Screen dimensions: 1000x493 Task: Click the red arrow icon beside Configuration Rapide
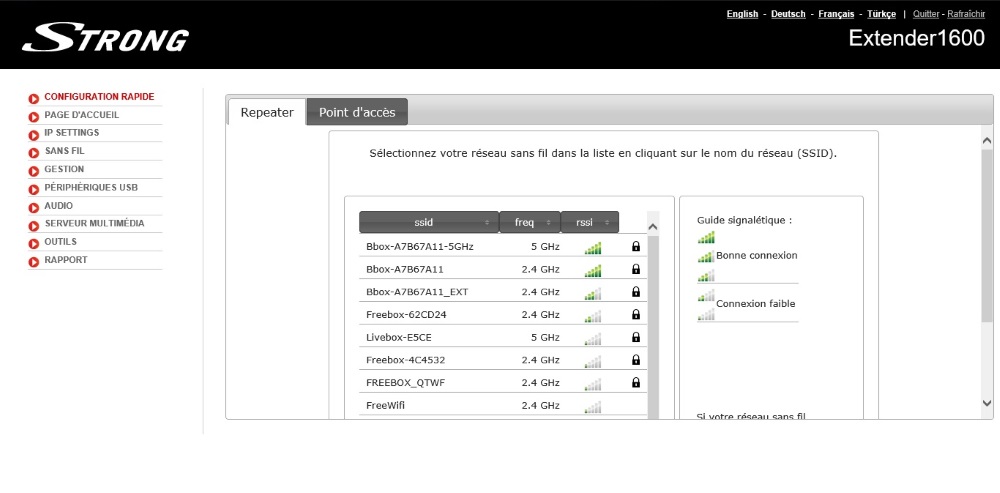click(x=34, y=99)
